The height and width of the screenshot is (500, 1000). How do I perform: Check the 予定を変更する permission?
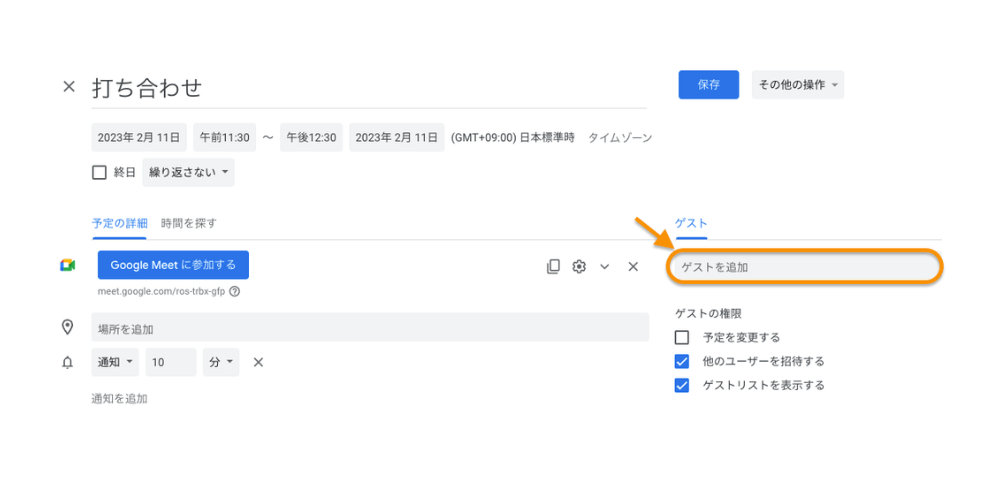tap(682, 338)
